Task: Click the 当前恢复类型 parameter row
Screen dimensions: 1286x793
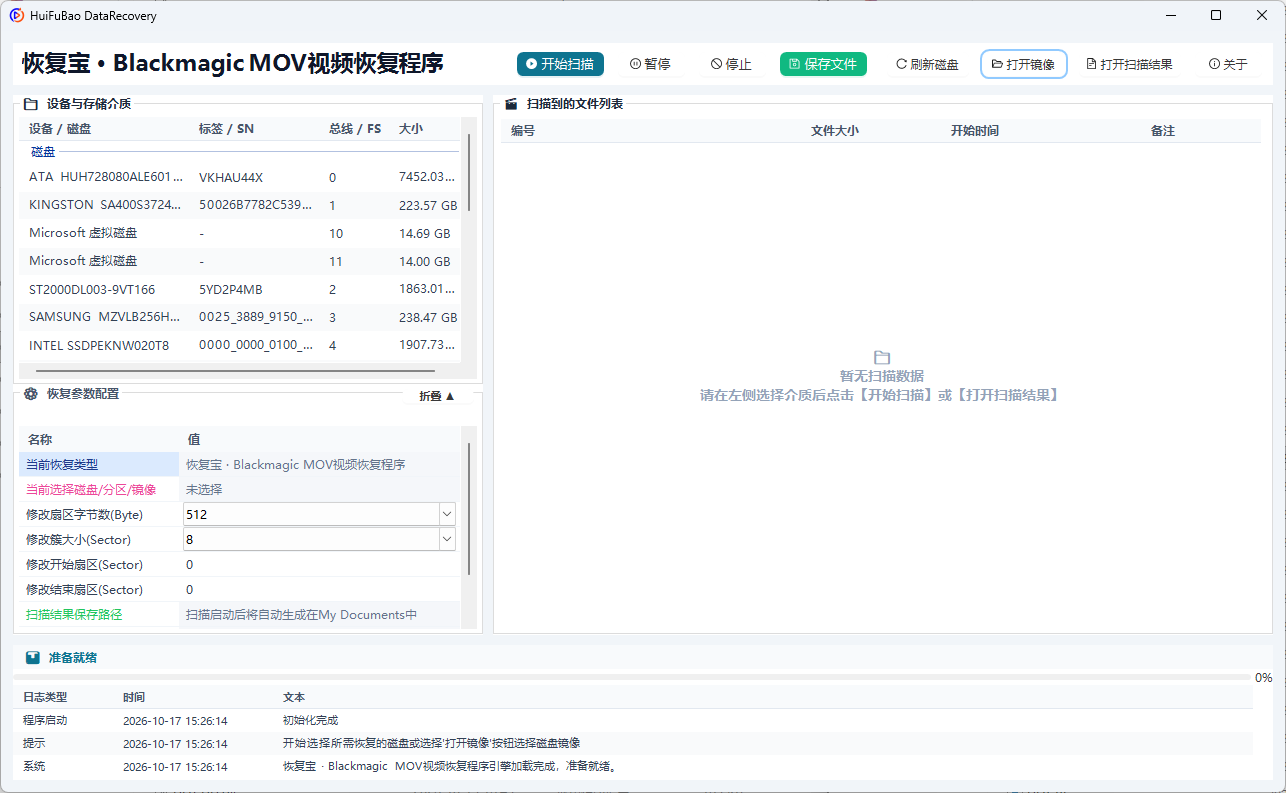Action: pos(240,464)
